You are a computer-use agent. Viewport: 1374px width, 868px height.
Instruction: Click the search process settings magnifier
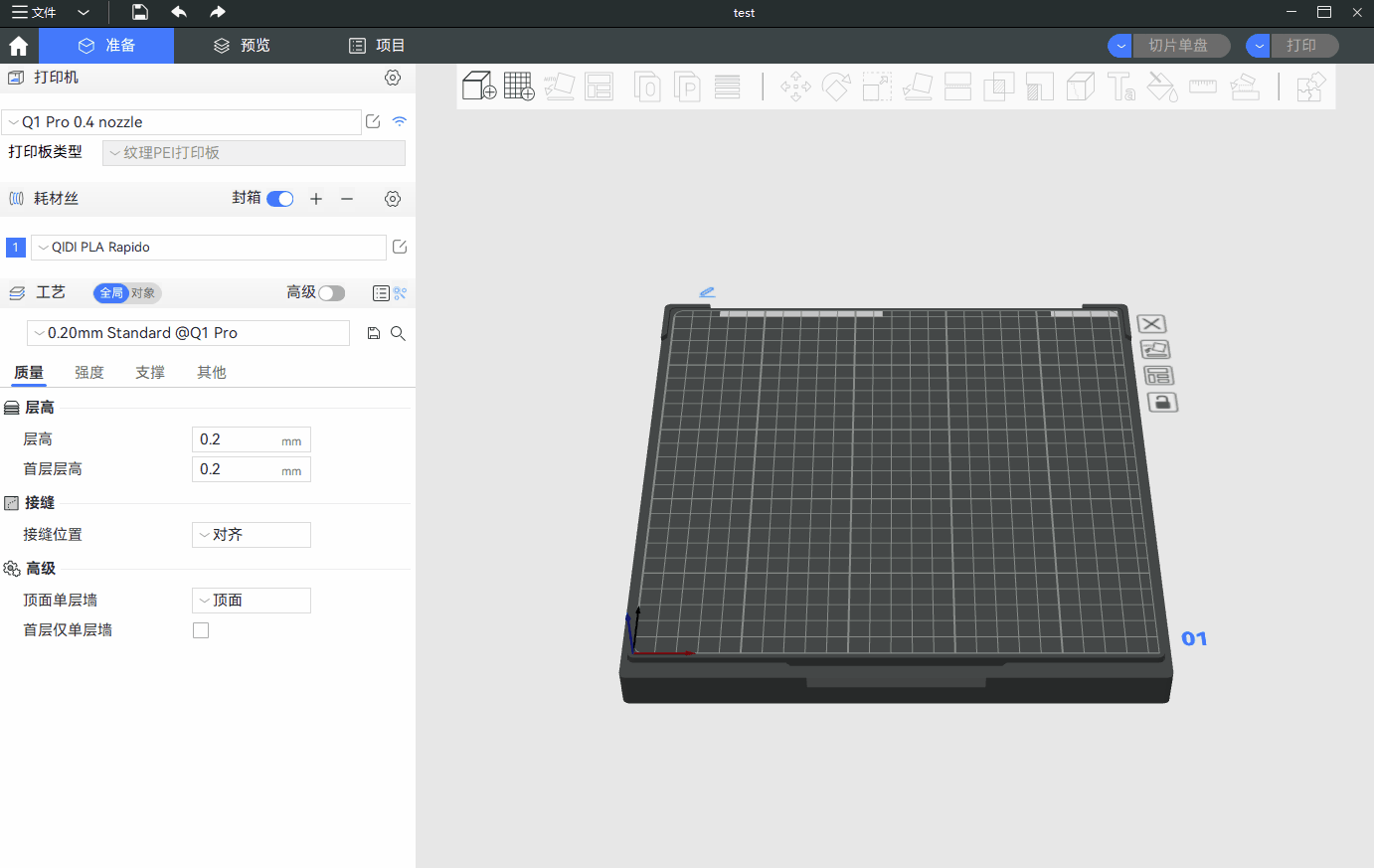[x=398, y=334]
